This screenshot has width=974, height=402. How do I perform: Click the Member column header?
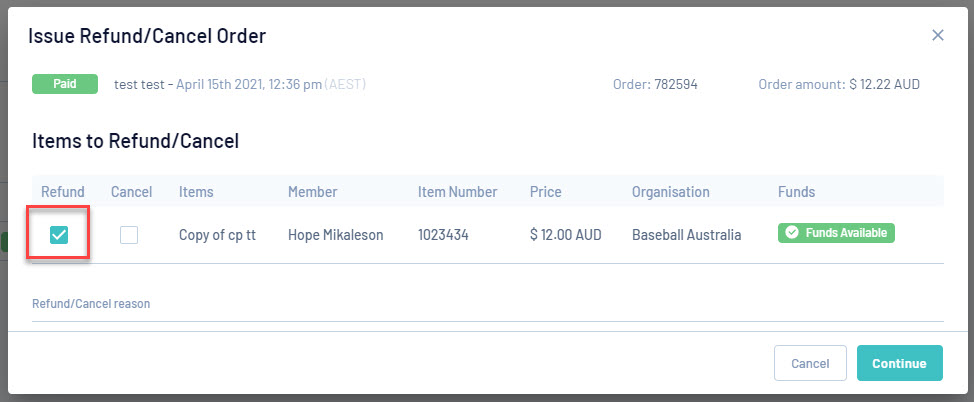pyautogui.click(x=312, y=192)
